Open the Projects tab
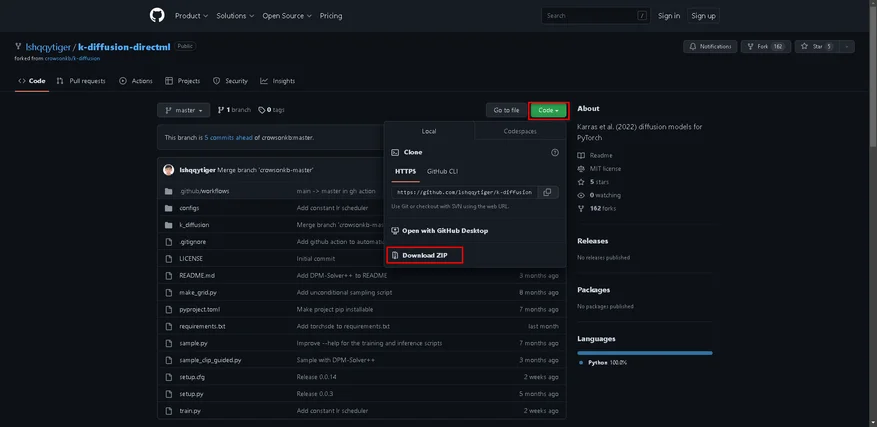The height and width of the screenshot is (427, 877). pyautogui.click(x=183, y=81)
